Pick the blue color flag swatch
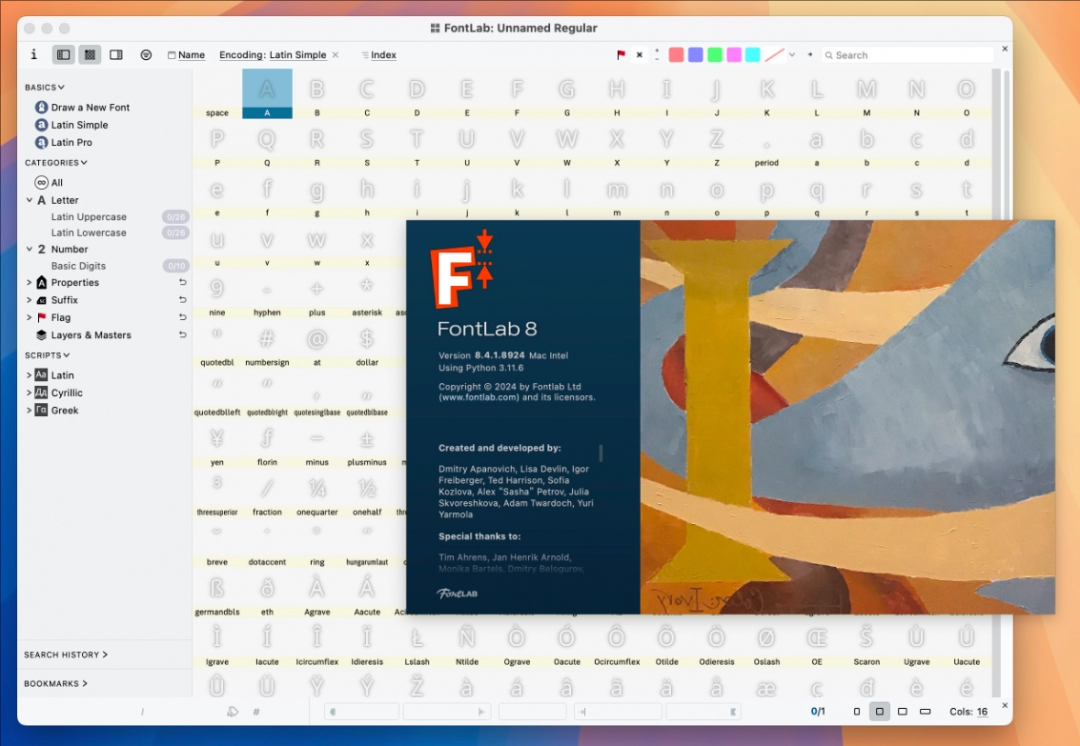 pyautogui.click(x=696, y=55)
